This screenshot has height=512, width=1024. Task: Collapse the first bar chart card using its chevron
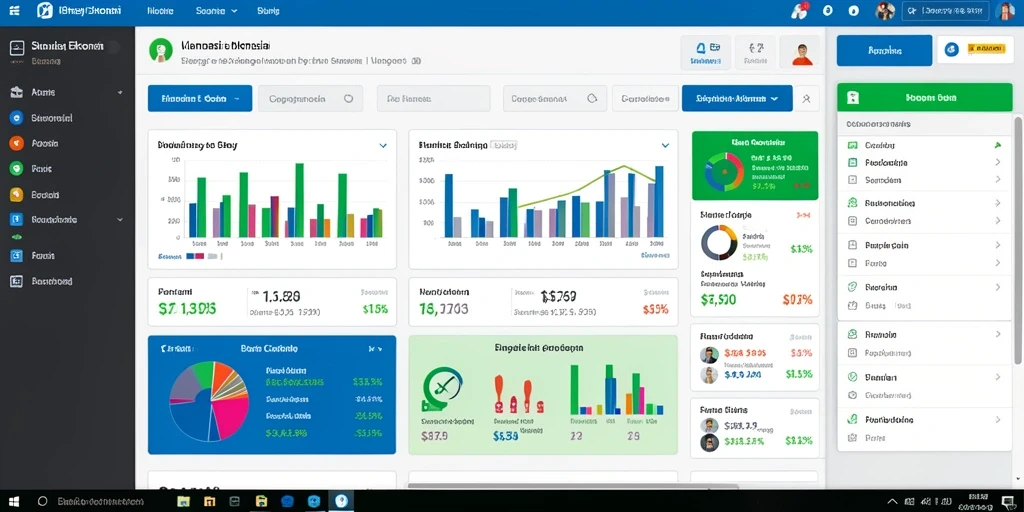click(x=383, y=146)
